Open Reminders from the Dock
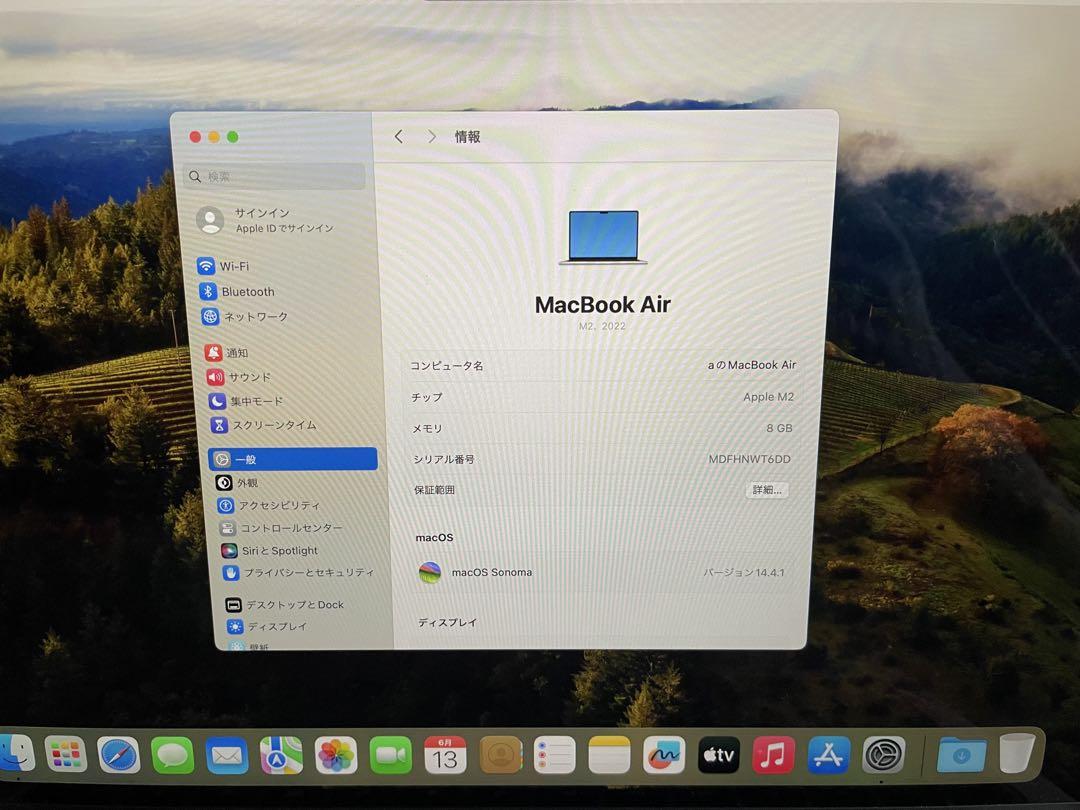Screen dimensions: 1080x810 pos(554,756)
